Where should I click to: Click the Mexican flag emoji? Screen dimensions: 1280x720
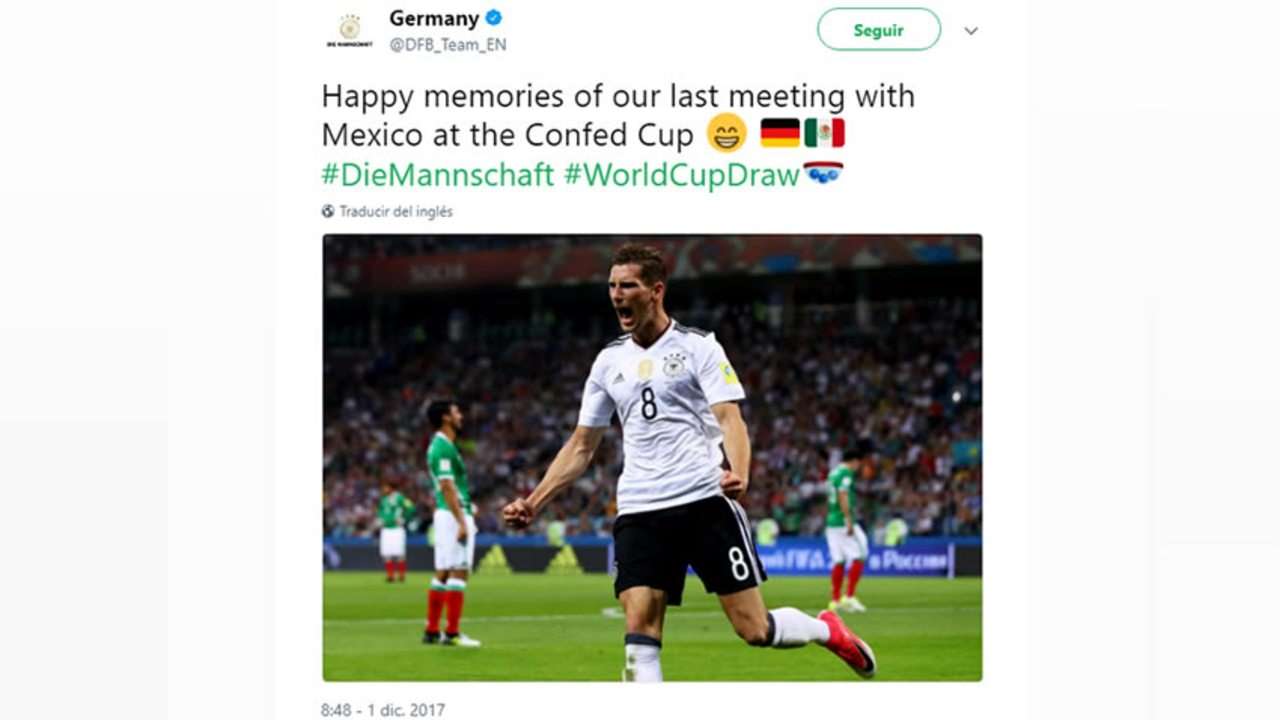click(x=824, y=133)
